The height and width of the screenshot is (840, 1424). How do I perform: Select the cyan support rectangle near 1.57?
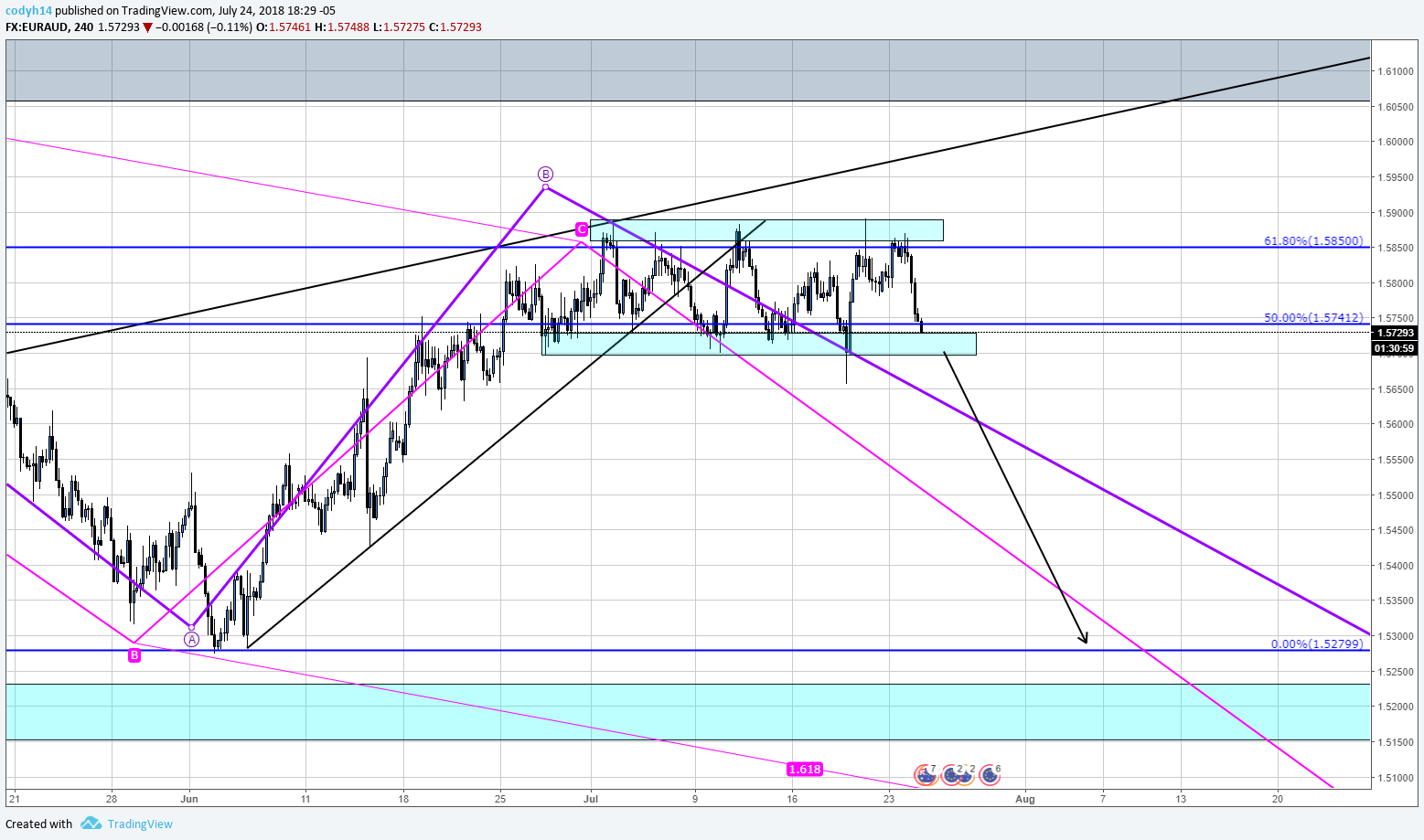click(759, 344)
